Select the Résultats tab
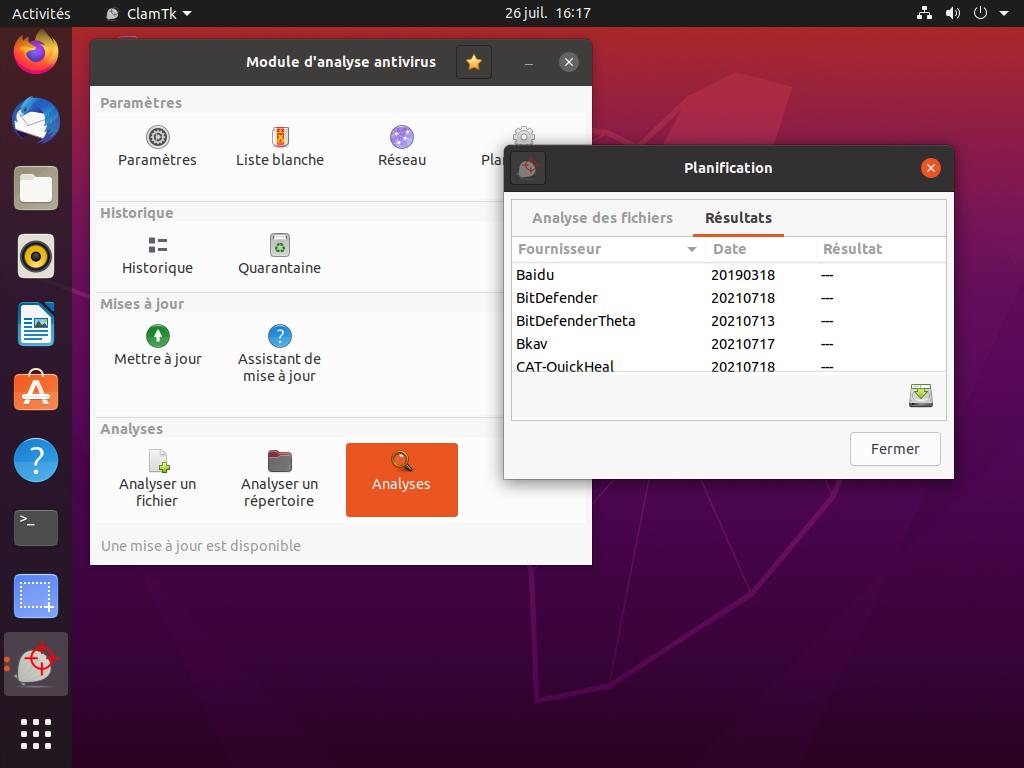Screen dimensions: 1024x768 (x=738, y=218)
